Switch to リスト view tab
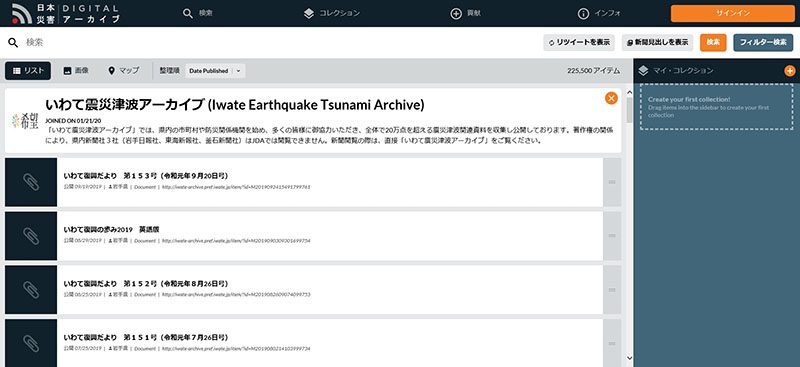800x367 pixels. point(28,71)
